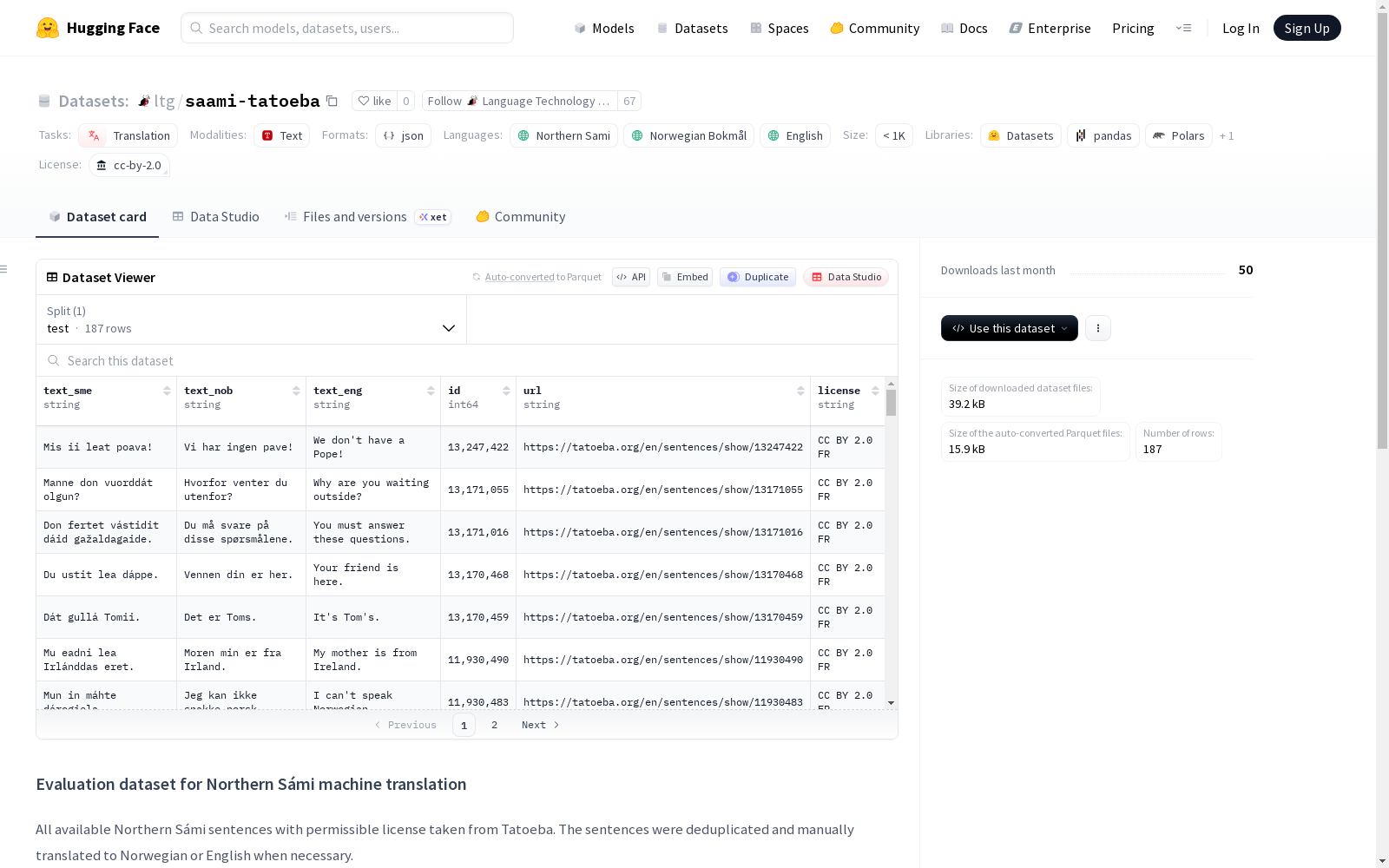
Task: Like the saami-tatoeba dataset
Action: point(374,101)
